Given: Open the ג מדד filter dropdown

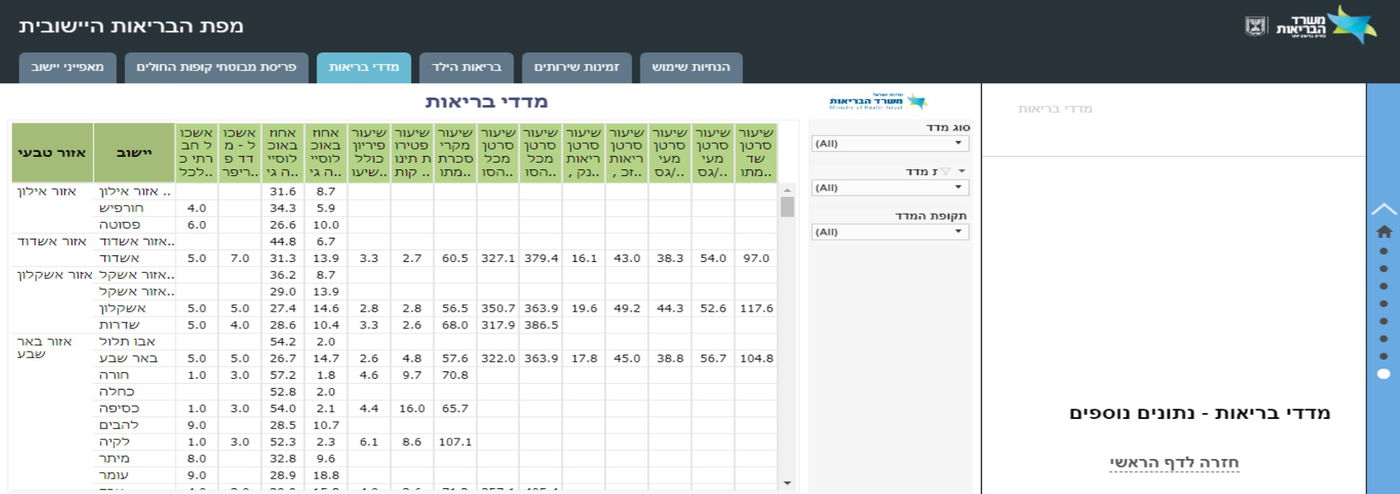Looking at the screenshot, I should tap(890, 187).
